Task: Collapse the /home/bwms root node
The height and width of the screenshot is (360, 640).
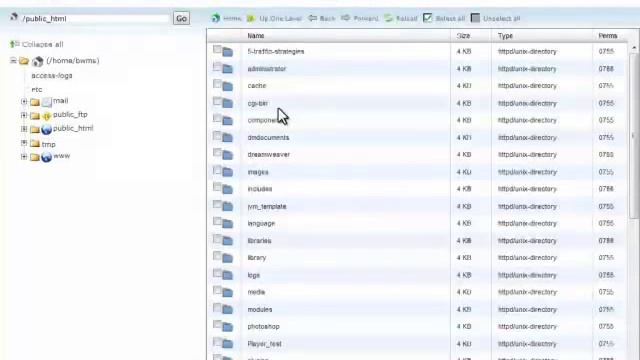Action: tap(13, 61)
